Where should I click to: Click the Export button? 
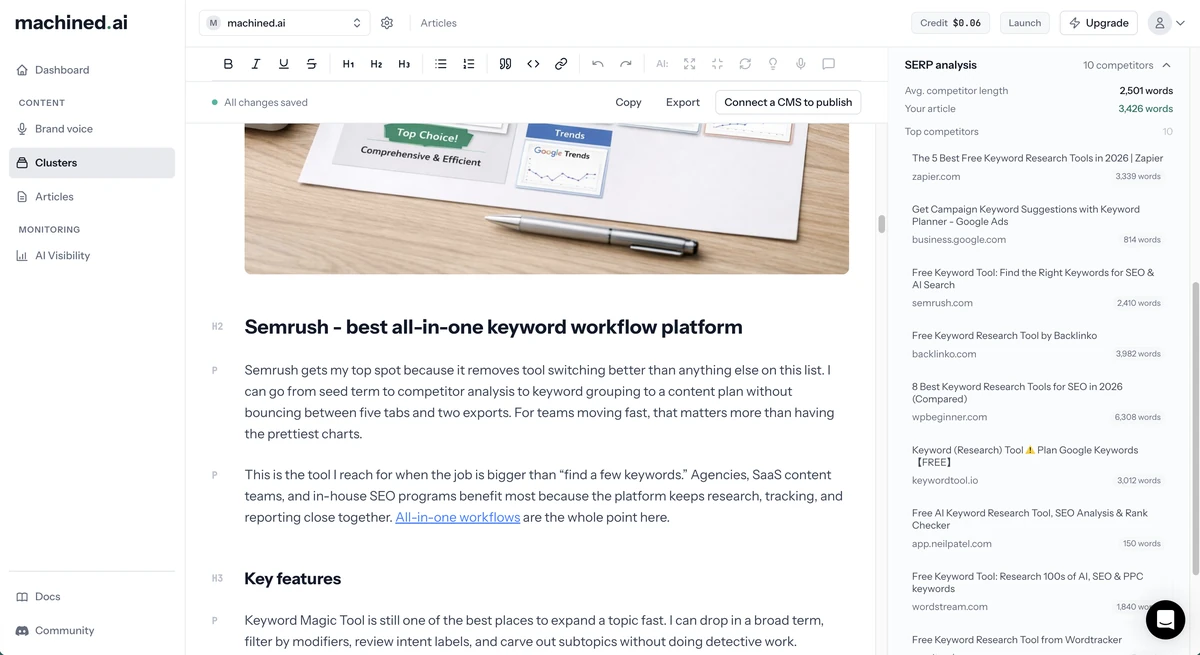[683, 102]
